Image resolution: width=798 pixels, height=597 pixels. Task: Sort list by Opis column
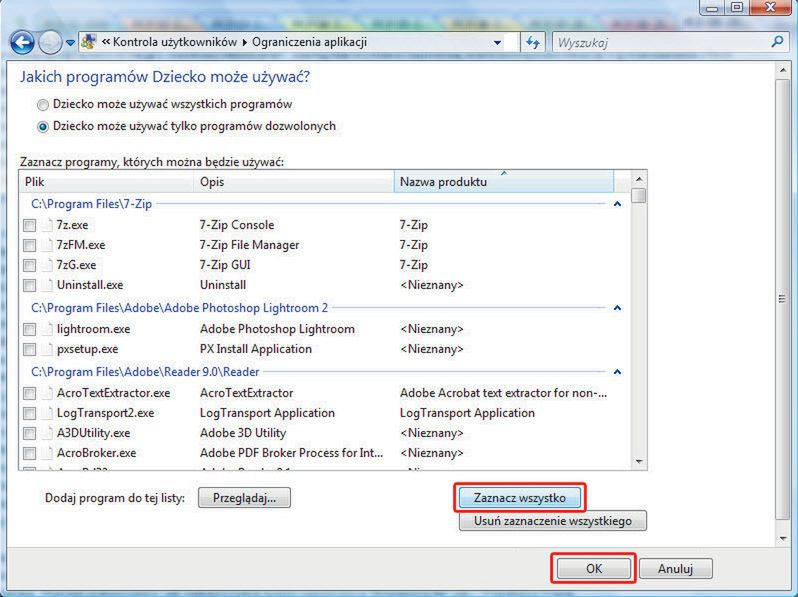[294, 182]
